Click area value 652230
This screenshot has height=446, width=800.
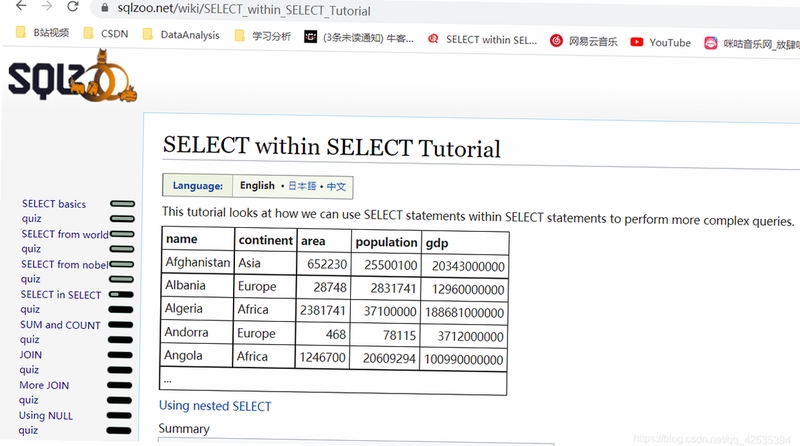coord(327,264)
